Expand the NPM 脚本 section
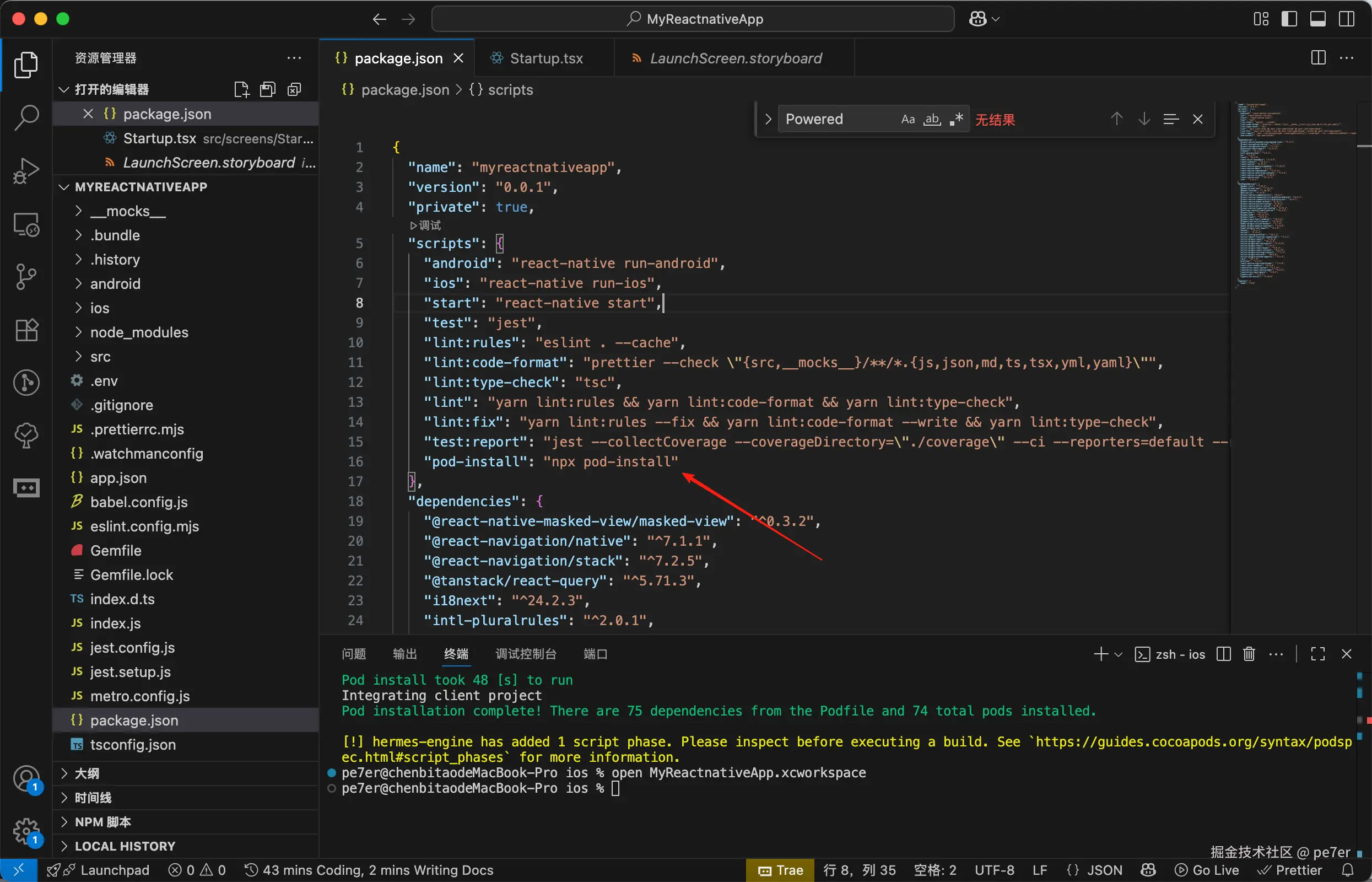 point(103,822)
